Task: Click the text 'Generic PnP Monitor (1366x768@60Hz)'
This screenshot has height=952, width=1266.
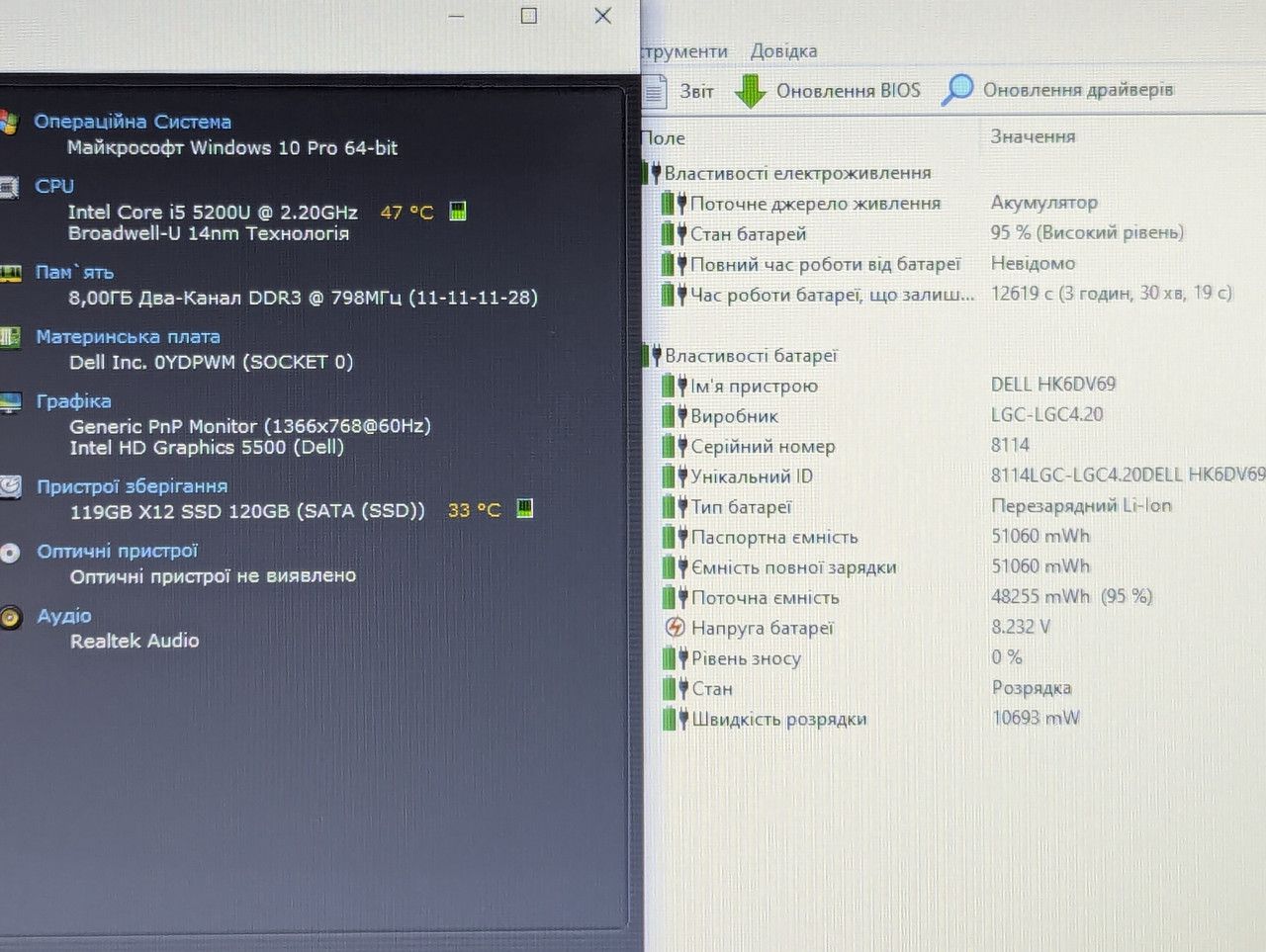Action: (x=250, y=426)
